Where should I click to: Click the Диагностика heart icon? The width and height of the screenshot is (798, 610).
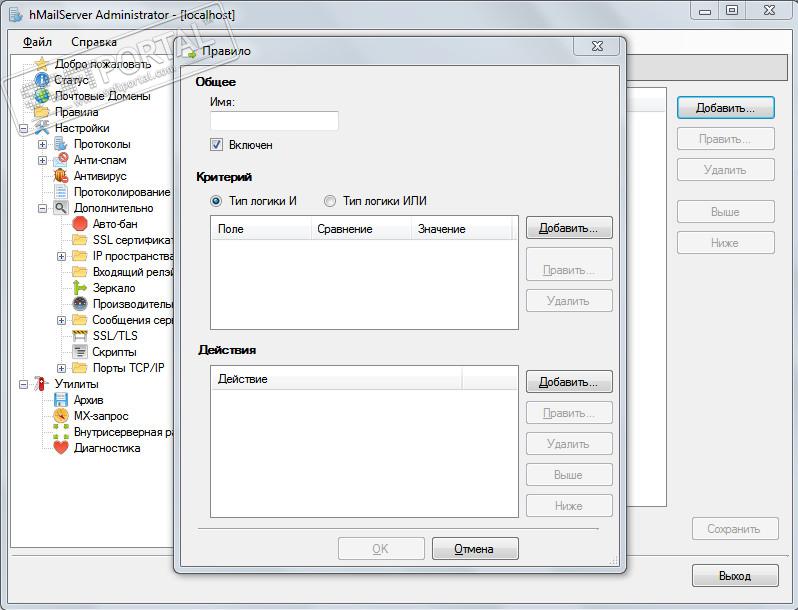coord(61,448)
